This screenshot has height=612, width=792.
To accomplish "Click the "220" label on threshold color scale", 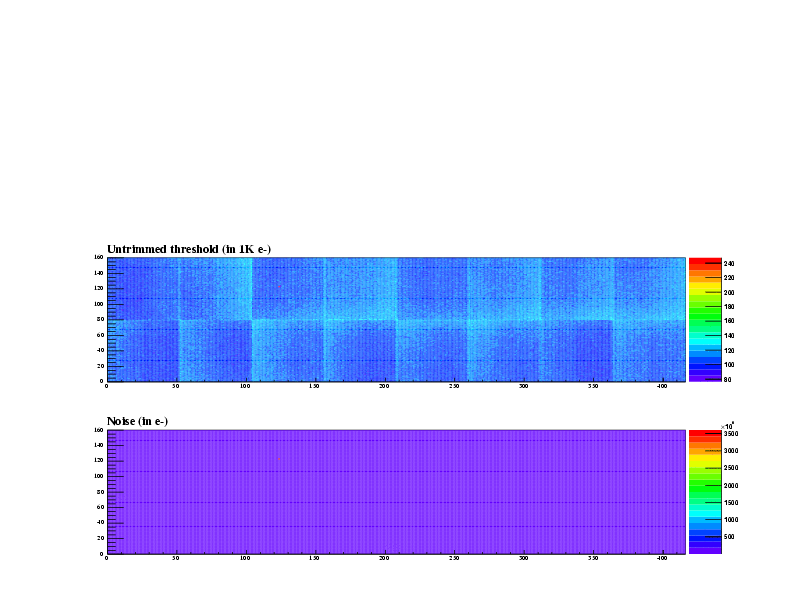I will coord(729,278).
